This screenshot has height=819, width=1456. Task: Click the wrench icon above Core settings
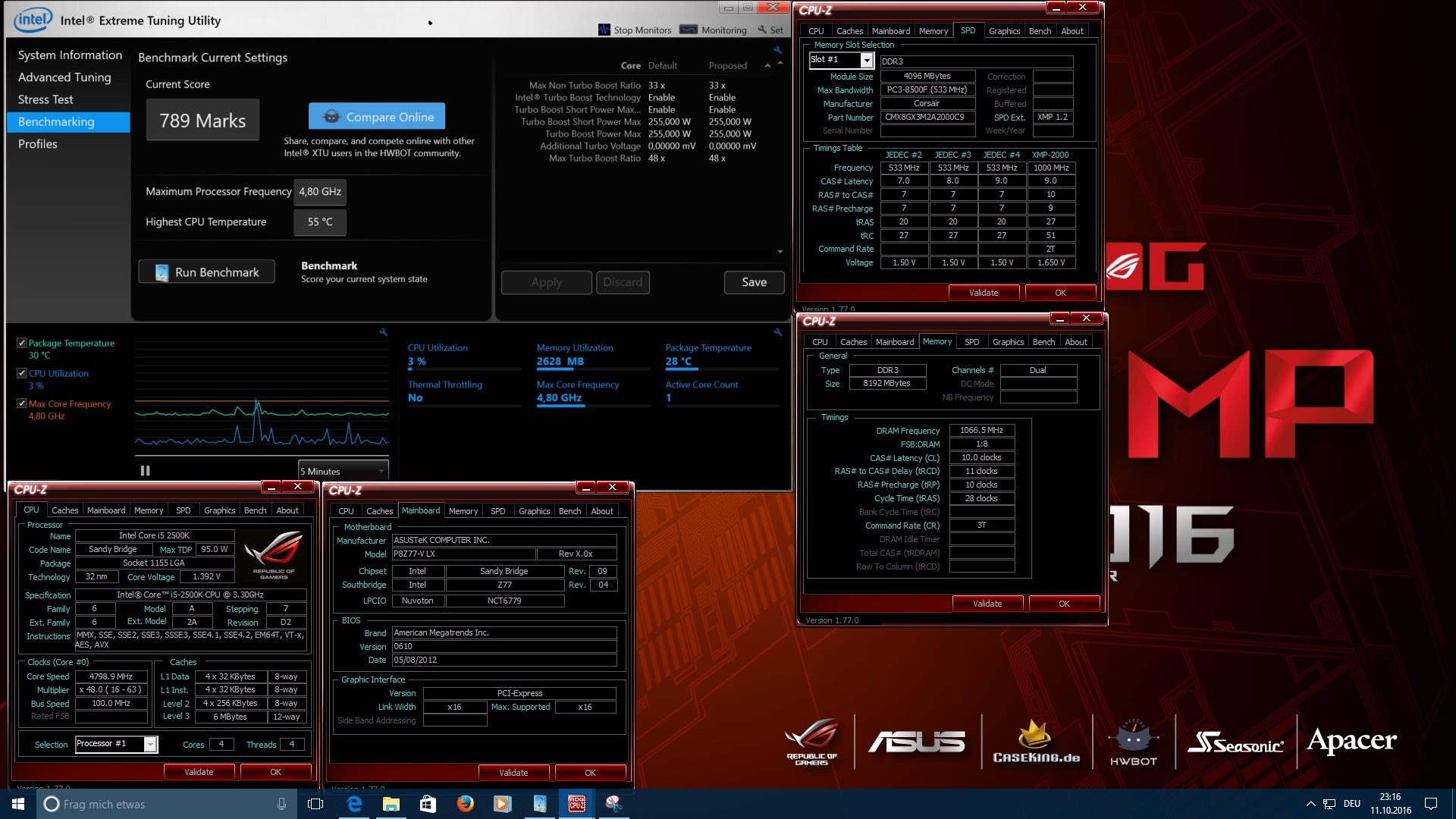click(777, 50)
